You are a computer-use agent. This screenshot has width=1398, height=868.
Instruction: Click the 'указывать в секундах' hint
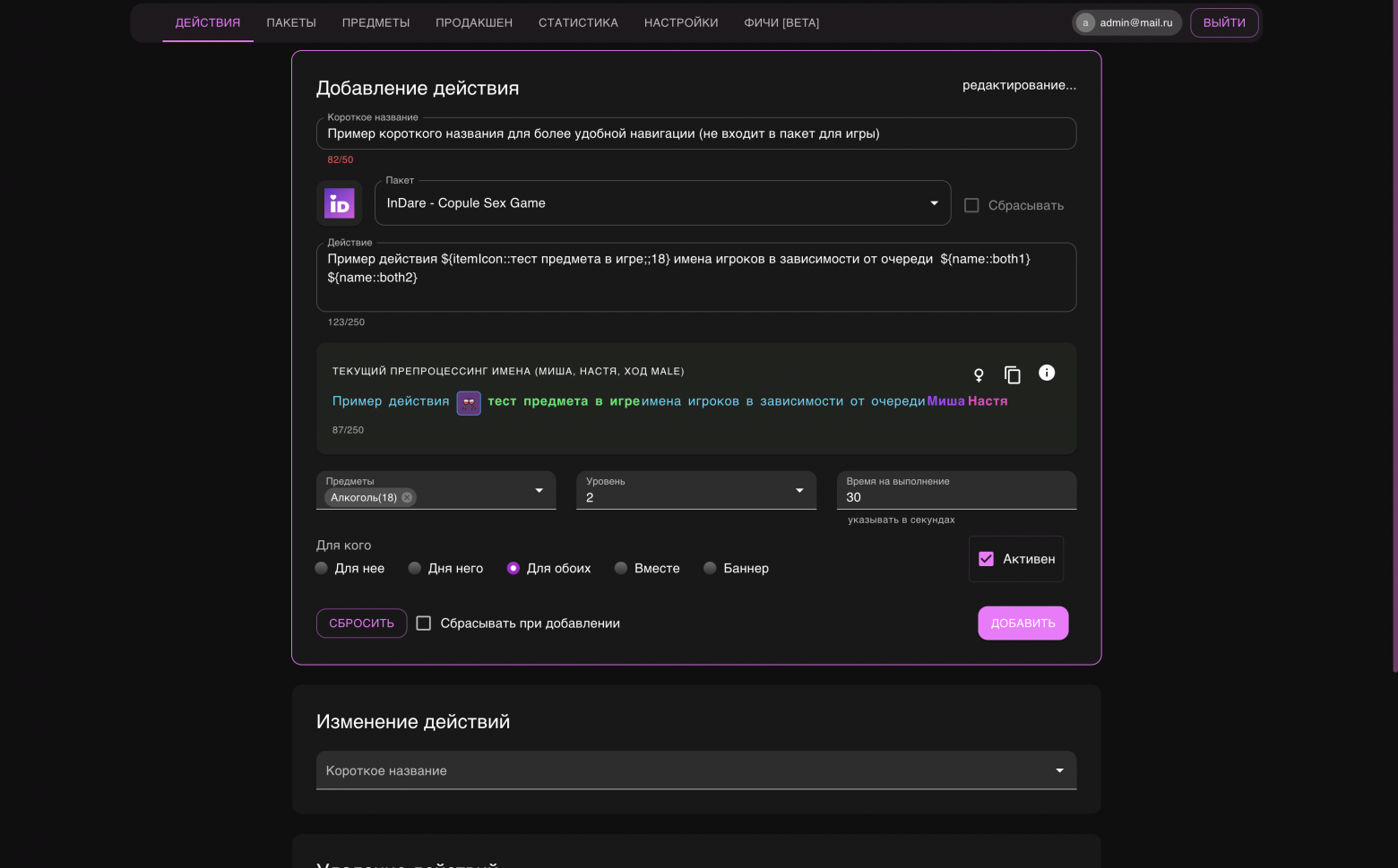(902, 520)
